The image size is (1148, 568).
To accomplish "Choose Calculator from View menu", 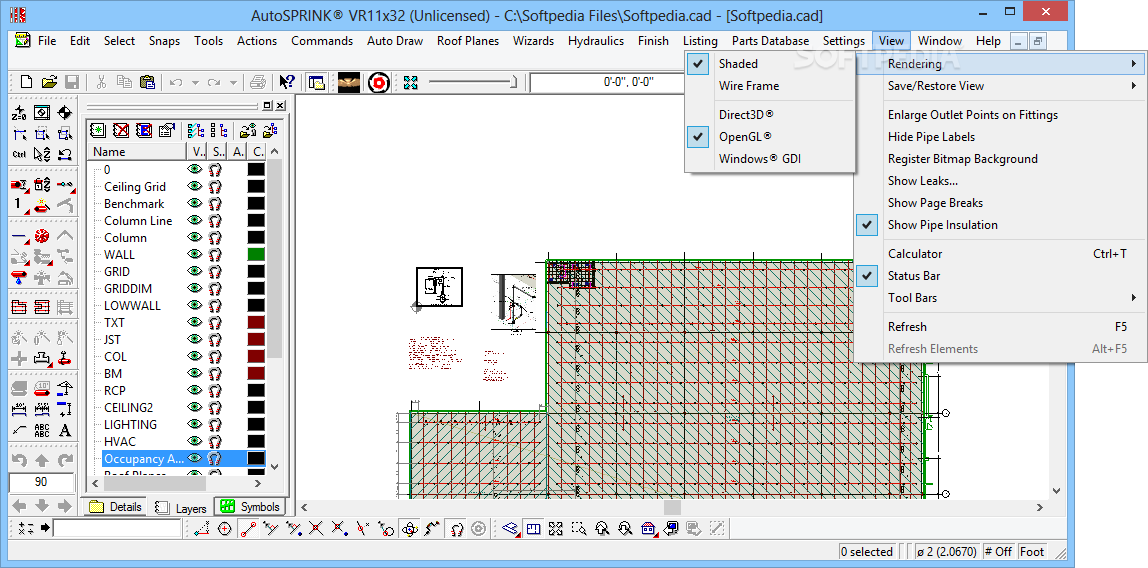I will (x=1001, y=254).
